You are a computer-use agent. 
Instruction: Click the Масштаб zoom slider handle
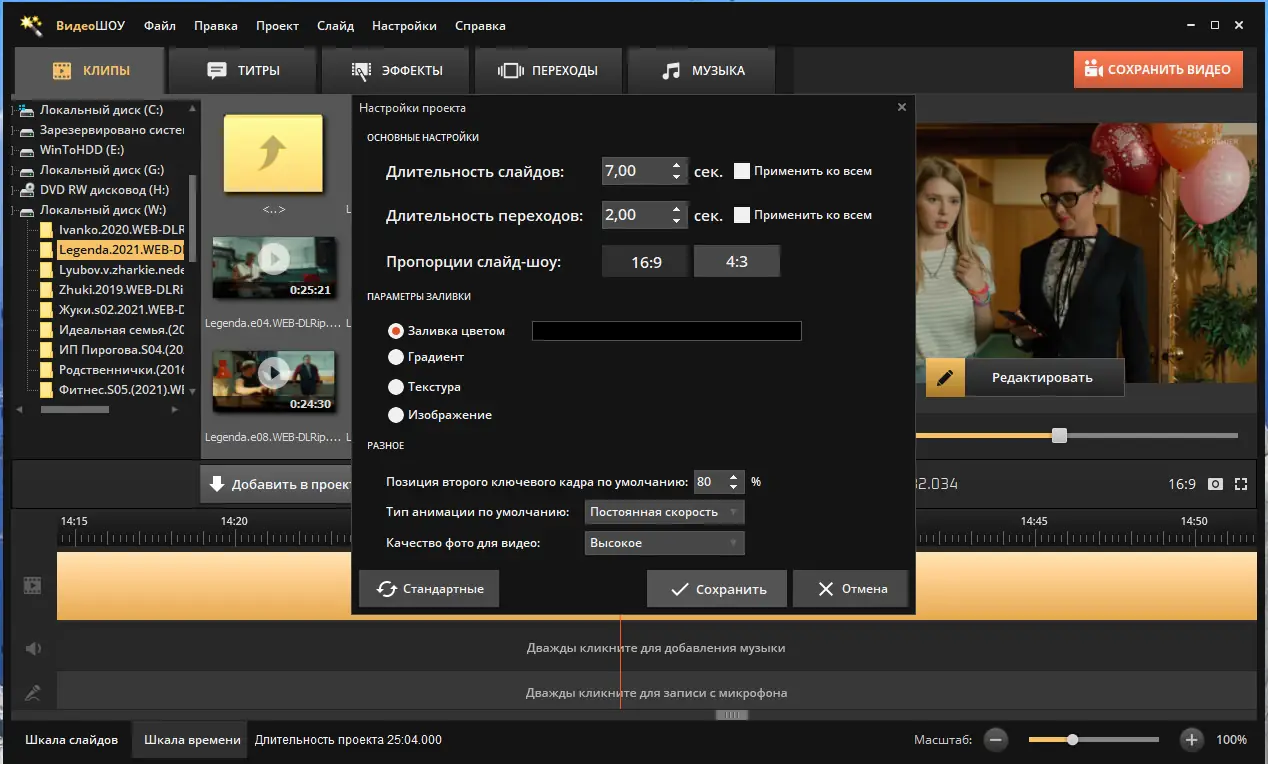click(x=1072, y=740)
